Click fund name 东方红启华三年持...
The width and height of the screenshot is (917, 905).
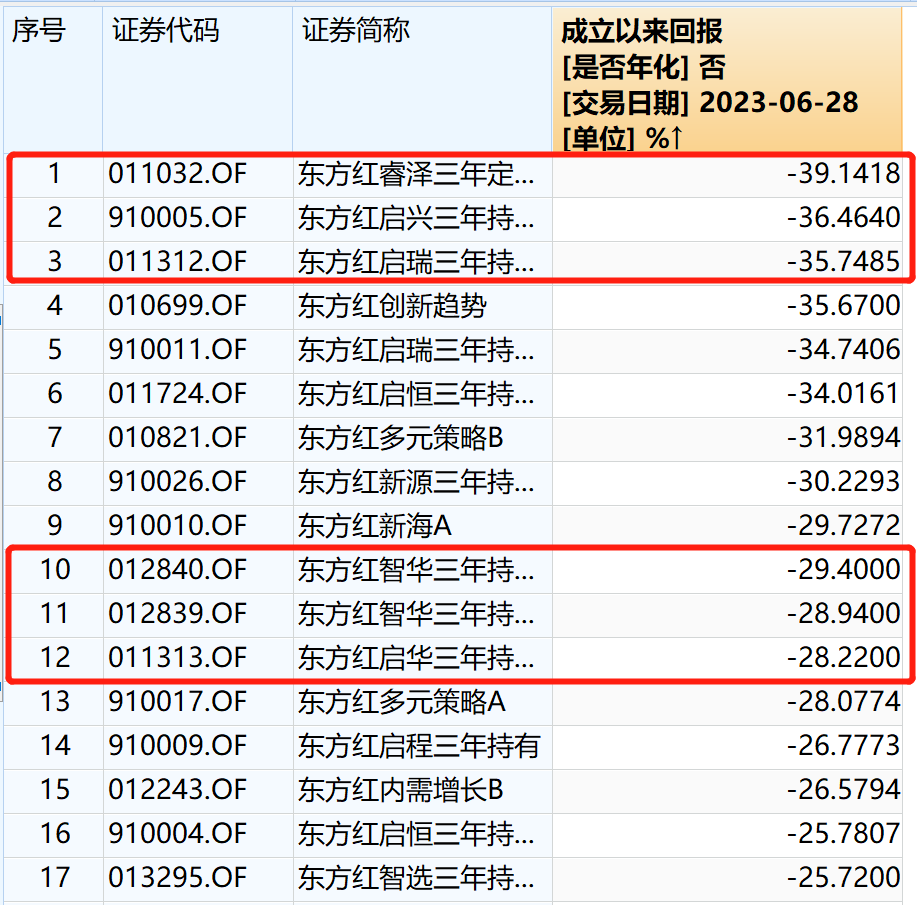pyautogui.click(x=416, y=658)
